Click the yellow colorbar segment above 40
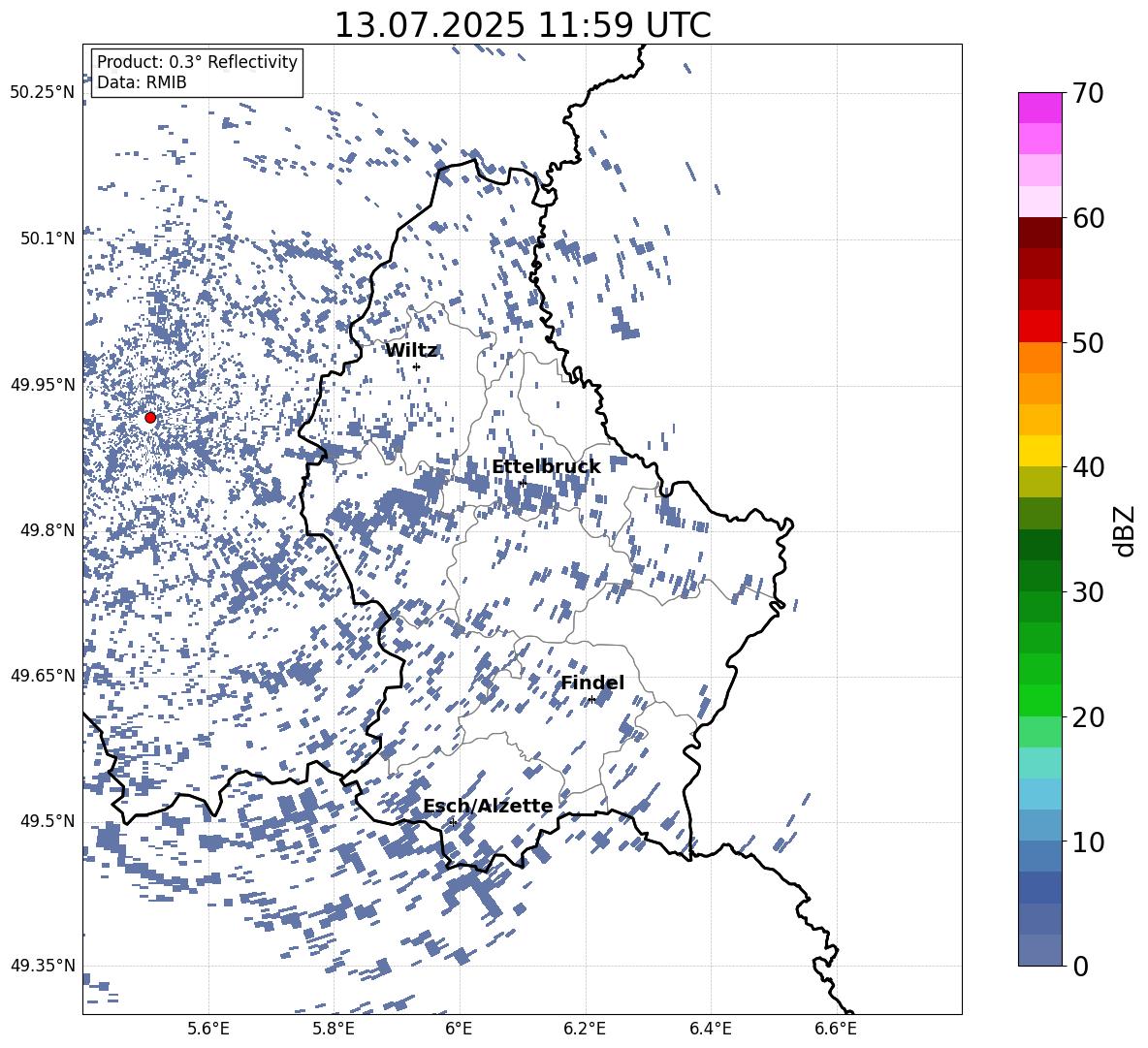This screenshot has height=1048, width=1148. tap(1039, 451)
